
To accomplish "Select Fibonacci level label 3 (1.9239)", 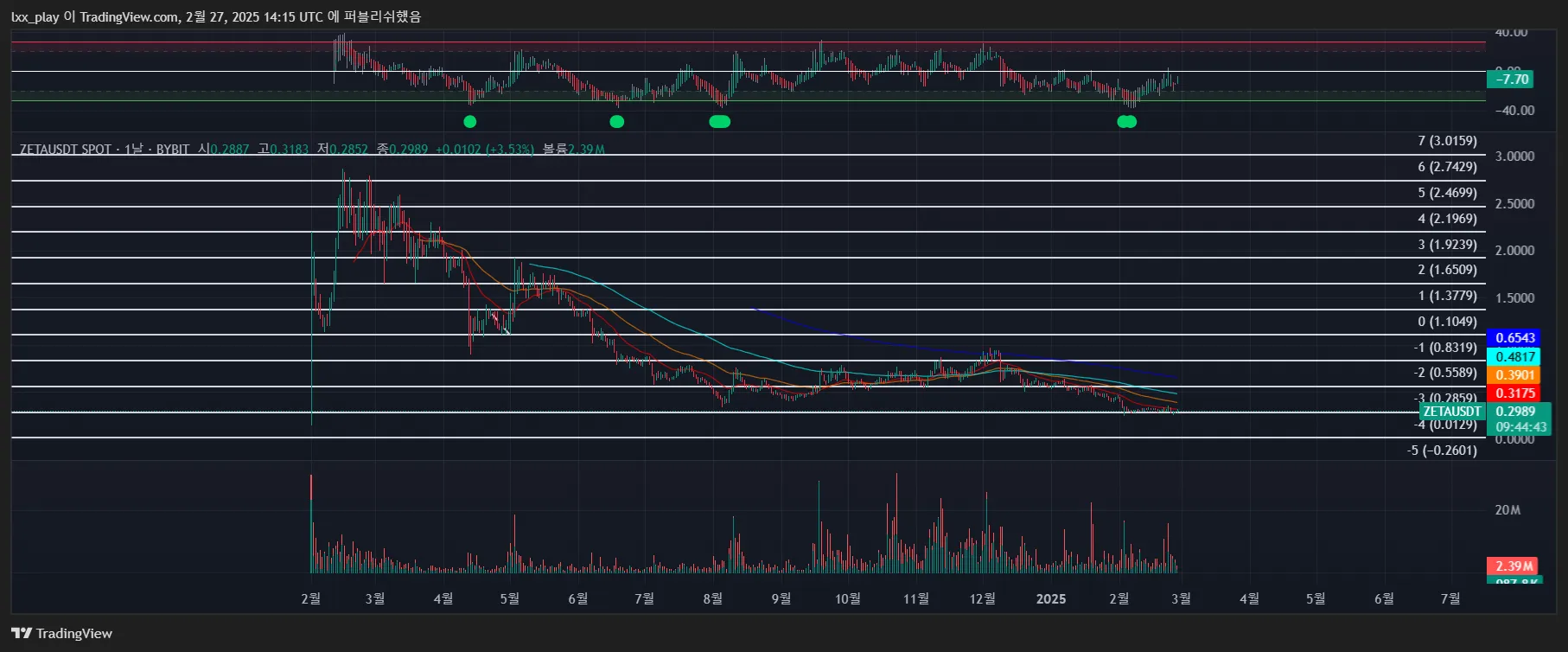I will (1447, 245).
